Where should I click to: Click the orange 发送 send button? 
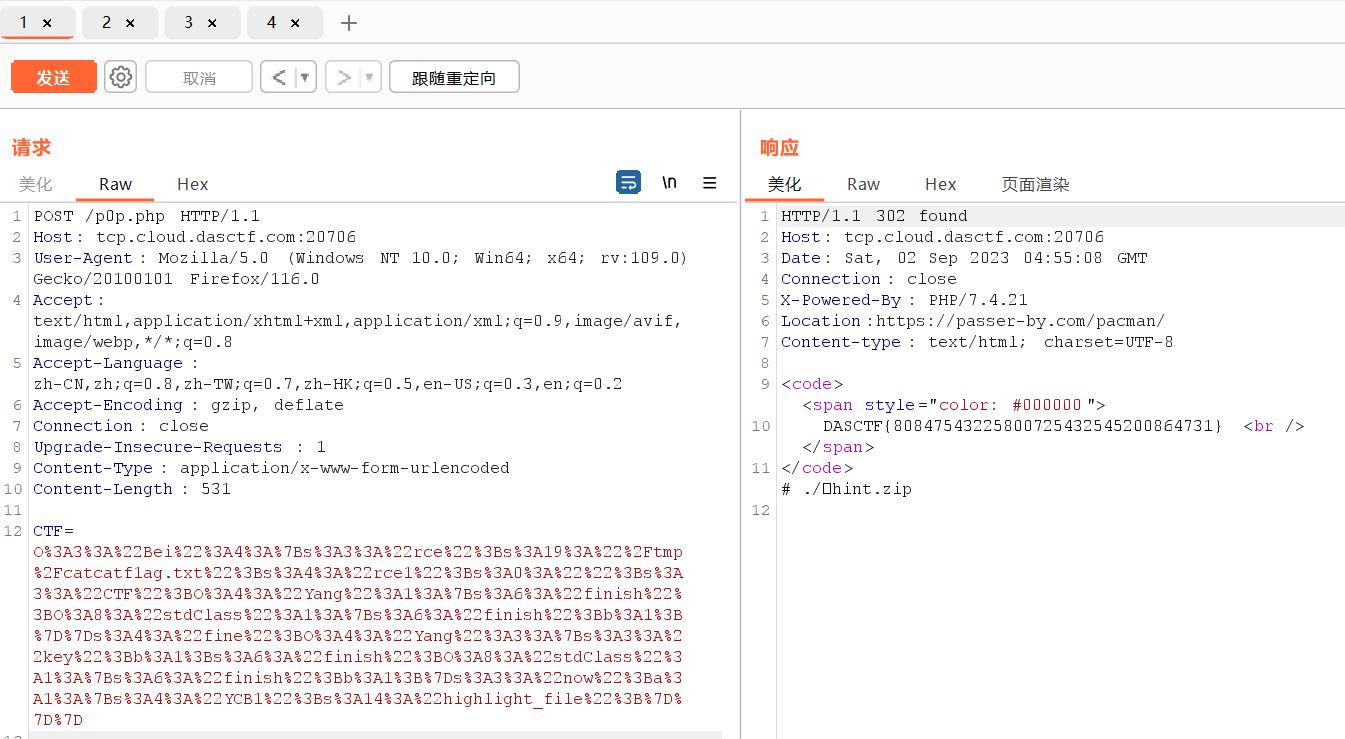[x=54, y=77]
